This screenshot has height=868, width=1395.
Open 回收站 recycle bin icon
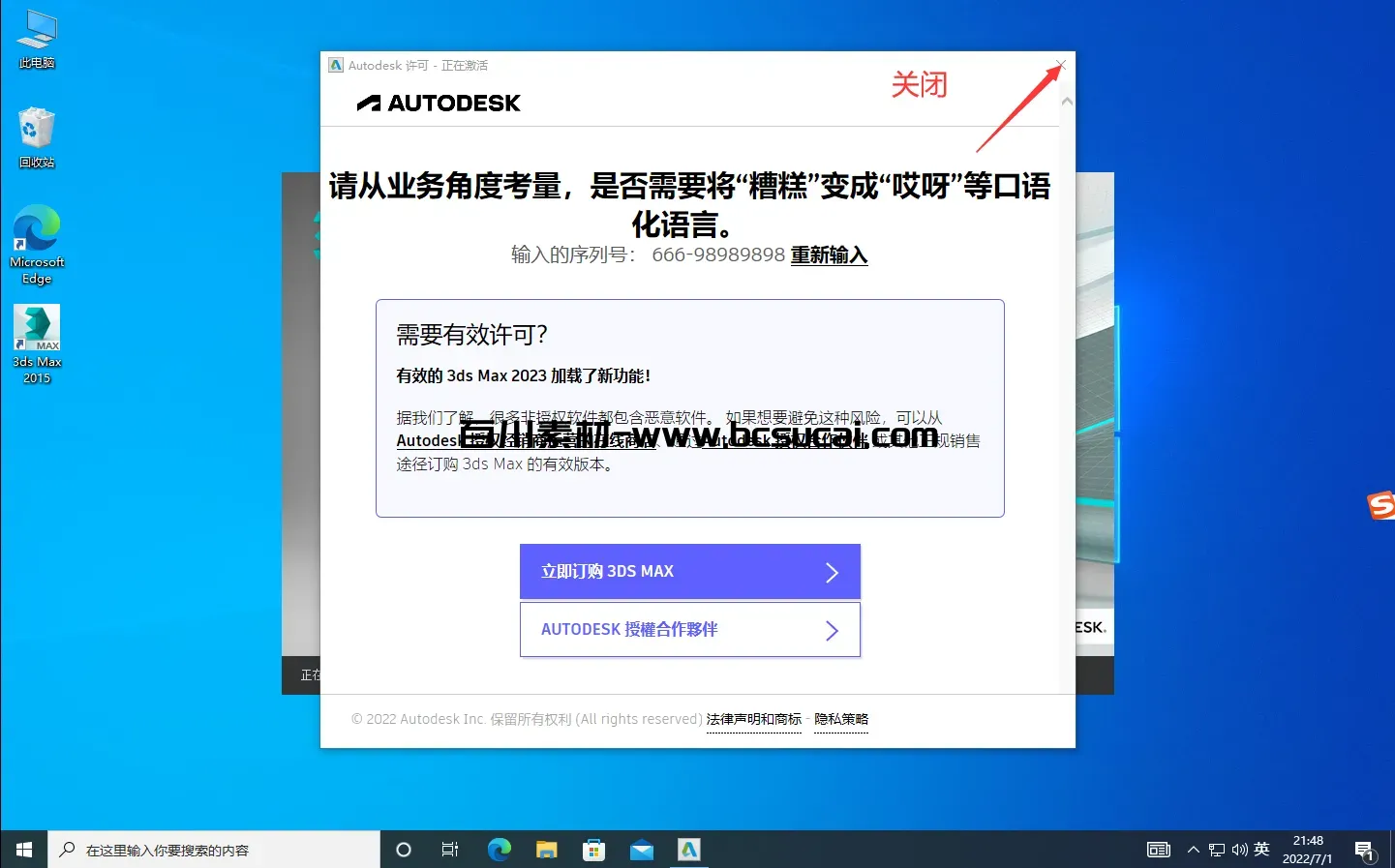[37, 137]
